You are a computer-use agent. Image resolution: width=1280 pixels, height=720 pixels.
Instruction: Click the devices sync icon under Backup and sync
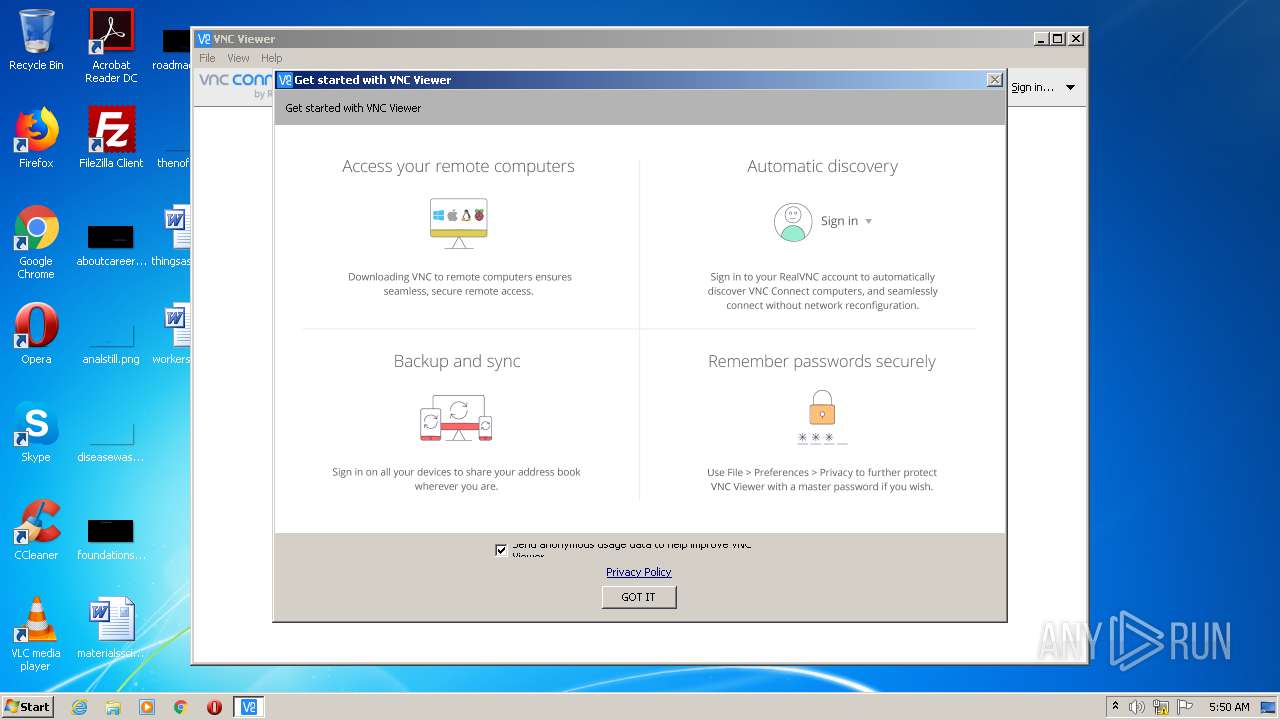tap(457, 418)
